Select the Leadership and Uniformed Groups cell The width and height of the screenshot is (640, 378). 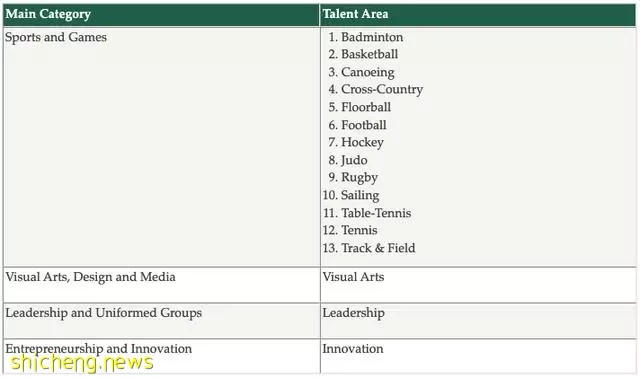[x=161, y=321]
